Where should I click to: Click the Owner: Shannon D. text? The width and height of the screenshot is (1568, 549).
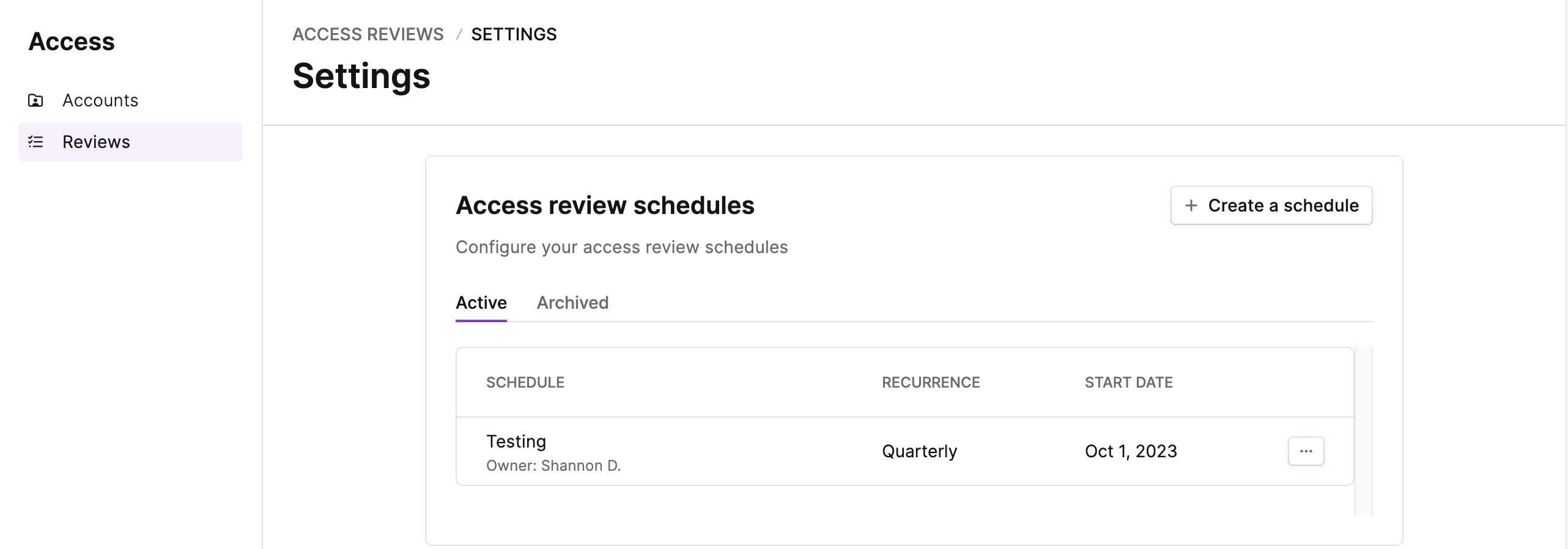point(553,466)
